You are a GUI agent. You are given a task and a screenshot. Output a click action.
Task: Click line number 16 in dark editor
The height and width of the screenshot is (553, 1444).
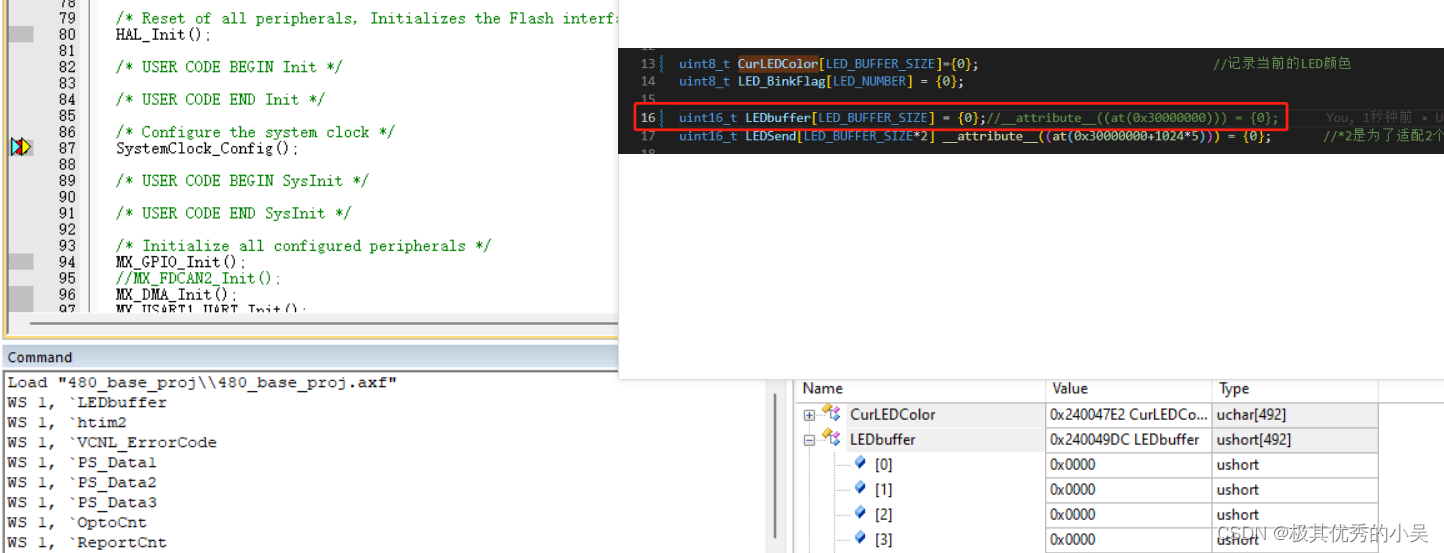647,118
